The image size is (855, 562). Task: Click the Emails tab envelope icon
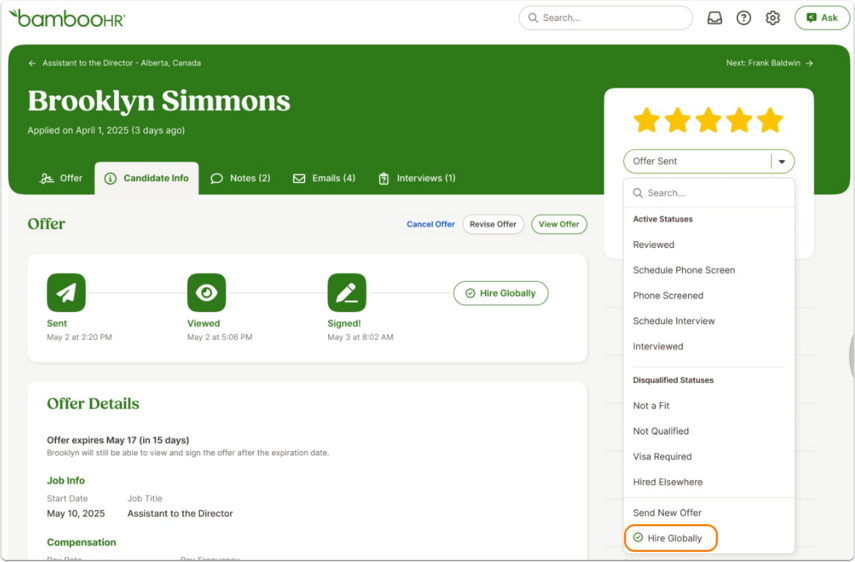[299, 178]
